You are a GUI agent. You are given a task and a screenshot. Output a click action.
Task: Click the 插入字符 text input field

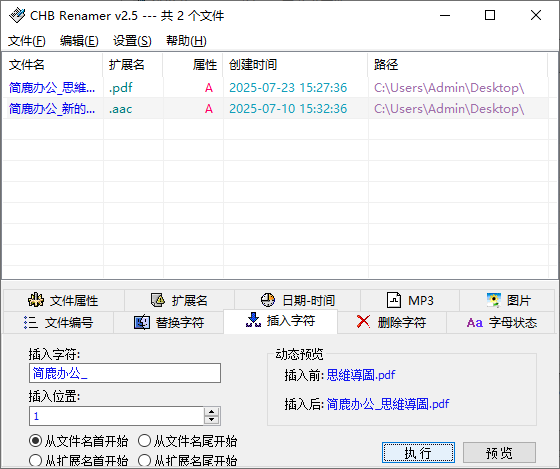pyautogui.click(x=125, y=373)
